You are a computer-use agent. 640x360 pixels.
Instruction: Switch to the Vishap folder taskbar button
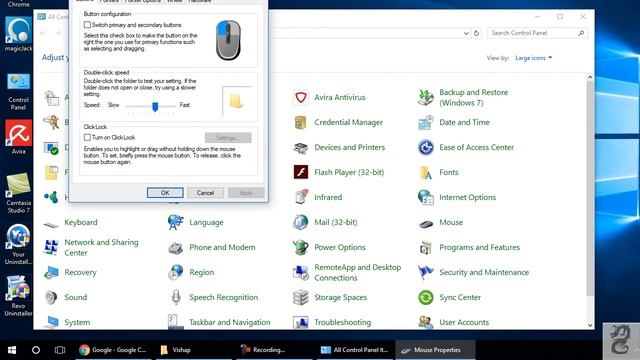pos(193,350)
